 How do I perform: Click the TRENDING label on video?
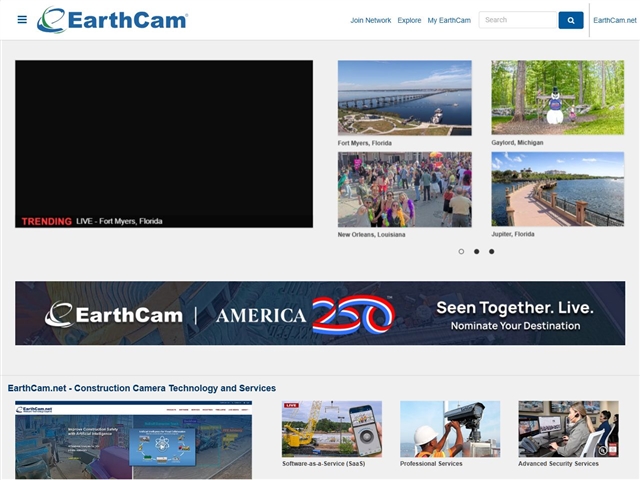click(x=47, y=221)
